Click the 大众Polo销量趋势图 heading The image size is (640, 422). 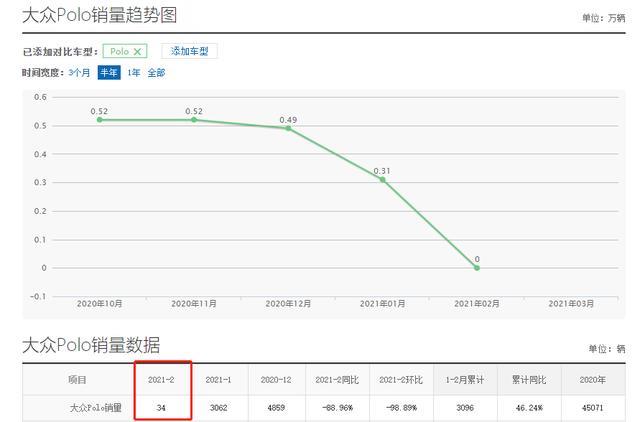pyautogui.click(x=100, y=16)
